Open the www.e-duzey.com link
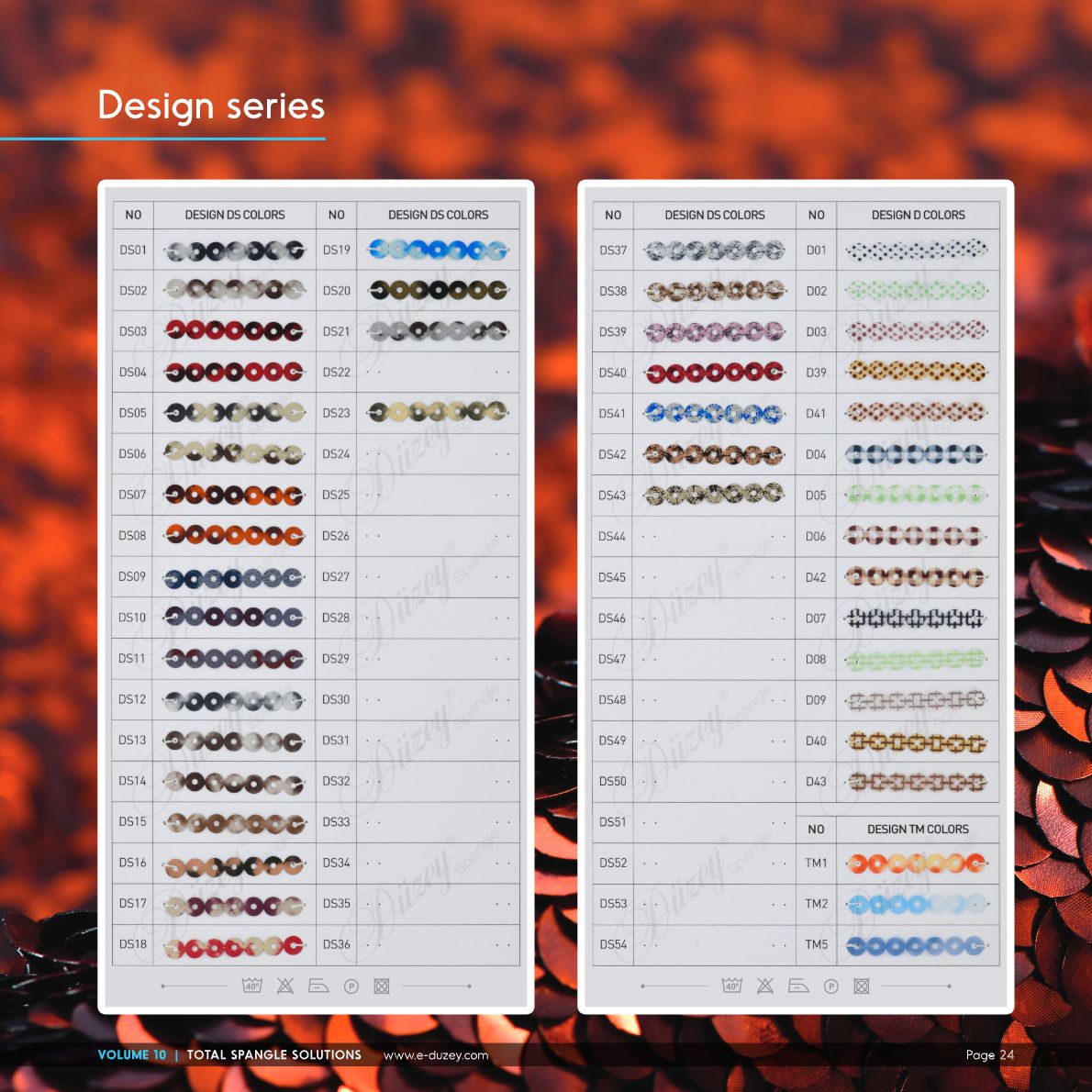This screenshot has width=1092, height=1092. [x=436, y=1055]
